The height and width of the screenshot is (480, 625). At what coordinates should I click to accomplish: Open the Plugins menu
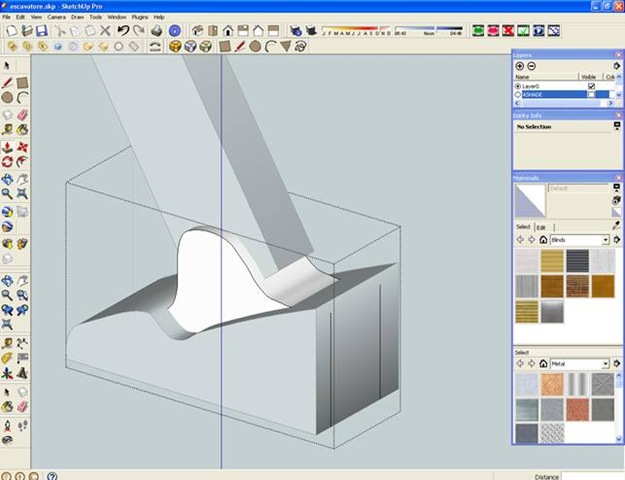click(x=140, y=17)
